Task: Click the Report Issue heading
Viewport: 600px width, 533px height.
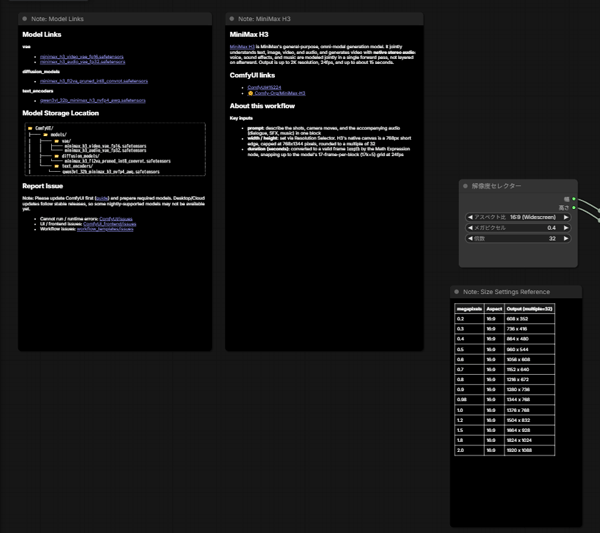Action: coord(42,186)
